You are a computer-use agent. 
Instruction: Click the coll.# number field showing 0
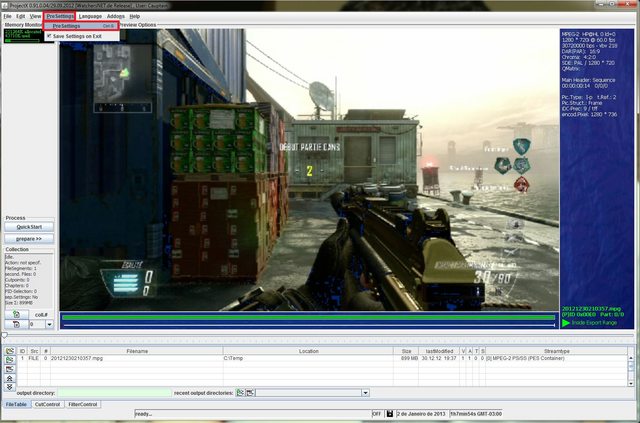coord(37,324)
